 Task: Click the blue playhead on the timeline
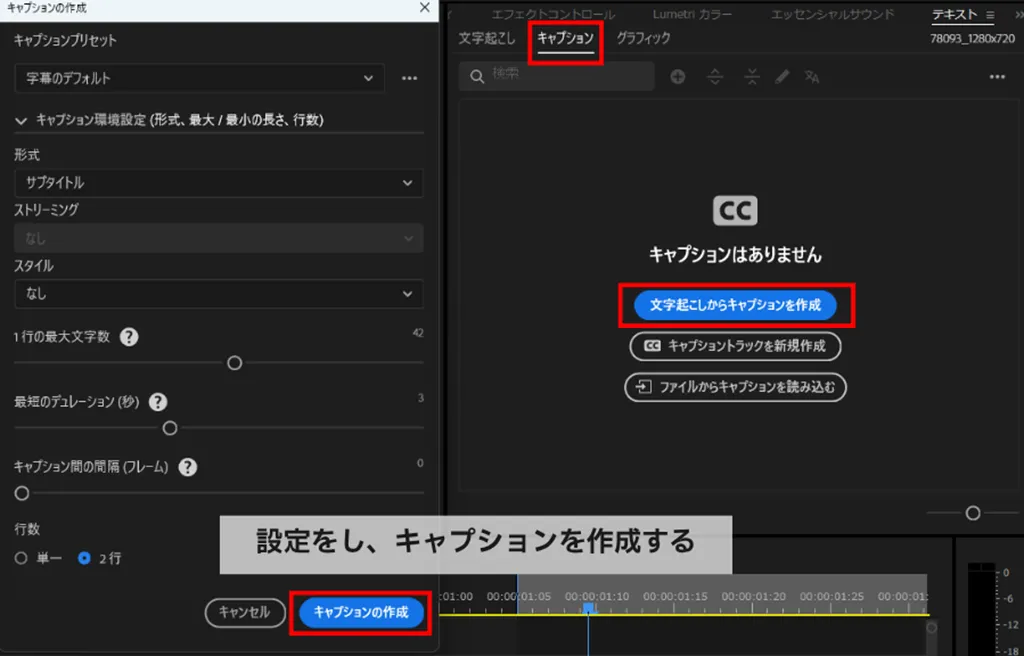[588, 608]
